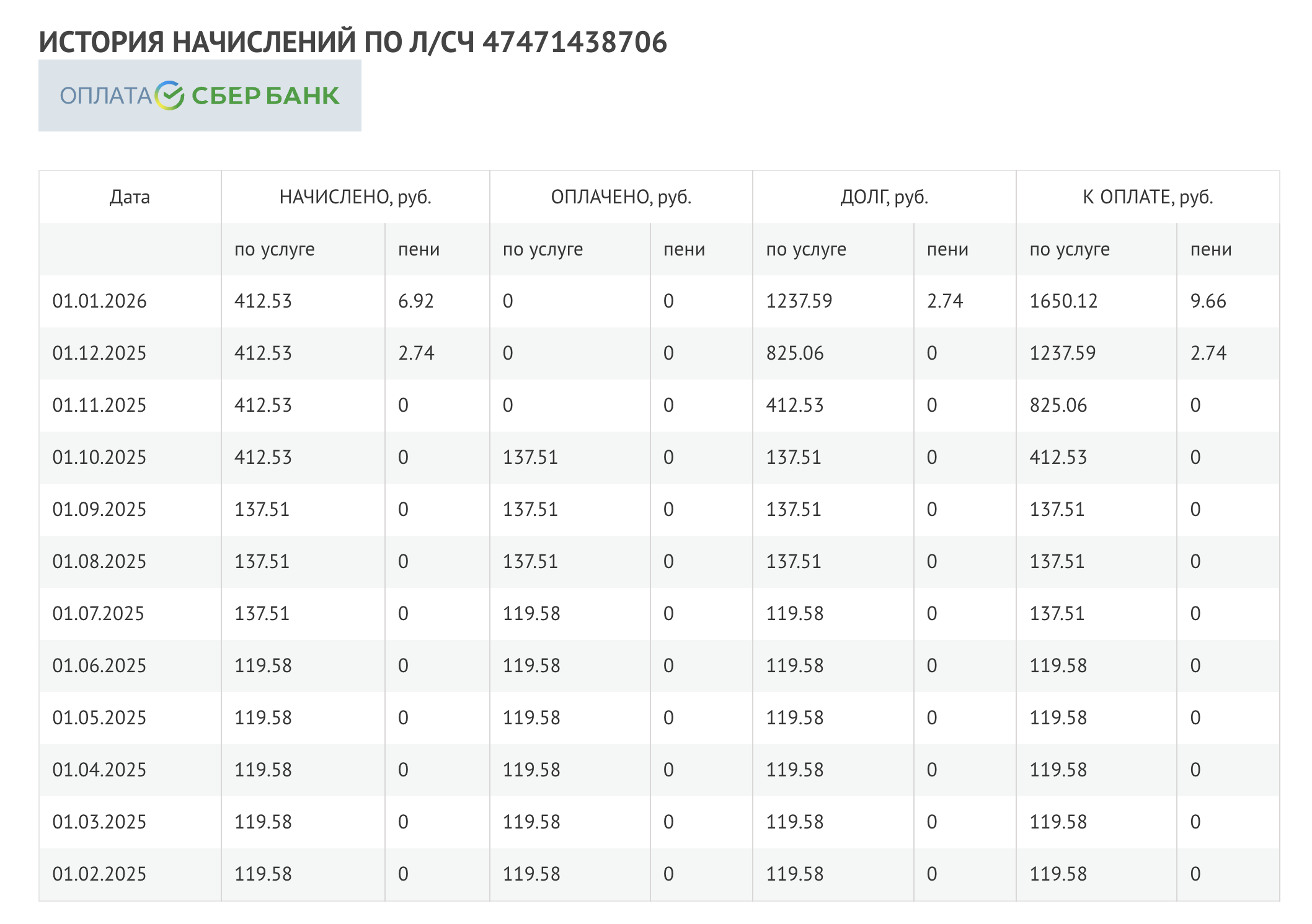Click the 1650.12 amount to pay

pyautogui.click(x=1063, y=301)
